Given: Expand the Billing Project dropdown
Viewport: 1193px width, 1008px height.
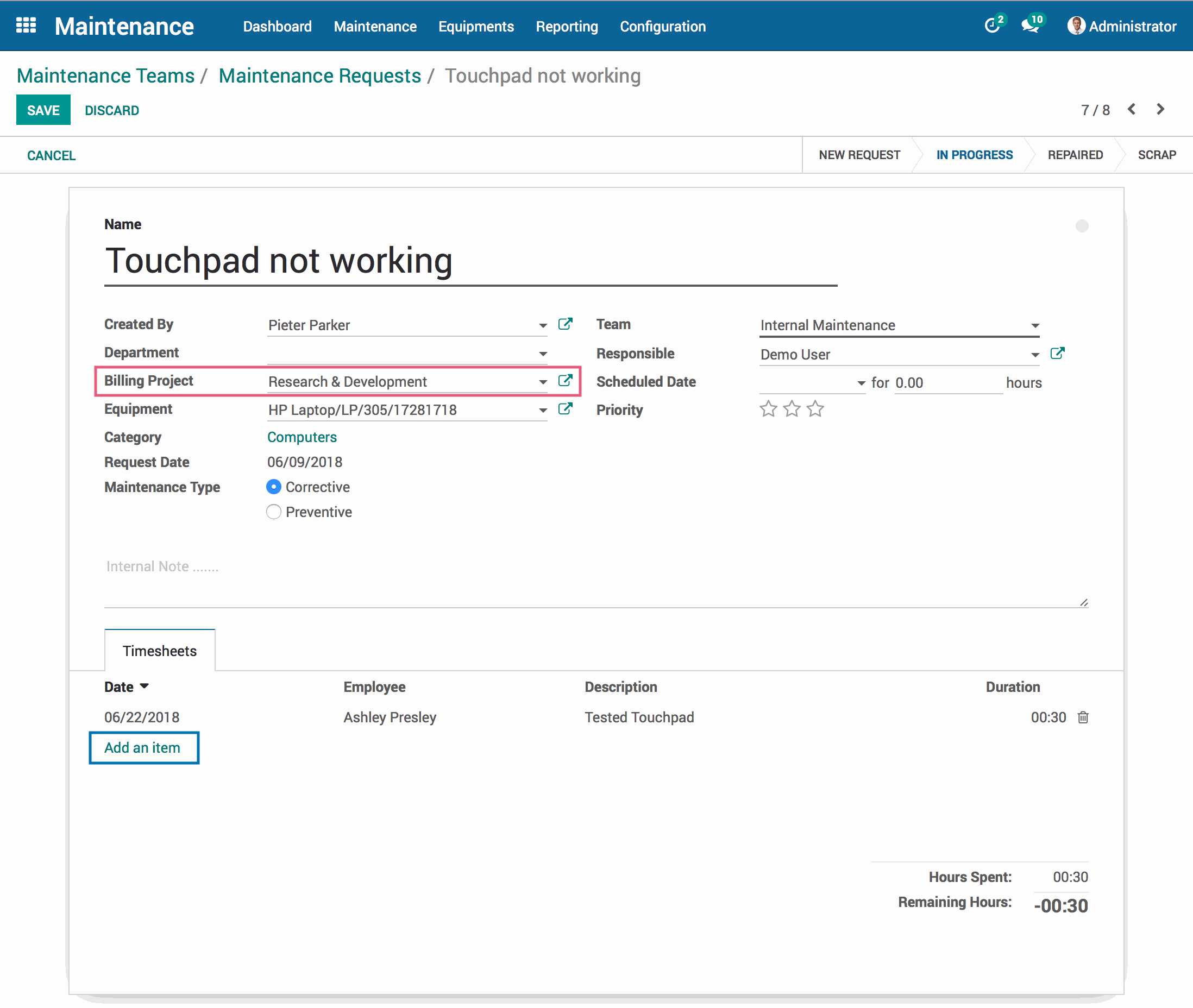Looking at the screenshot, I should [x=543, y=382].
